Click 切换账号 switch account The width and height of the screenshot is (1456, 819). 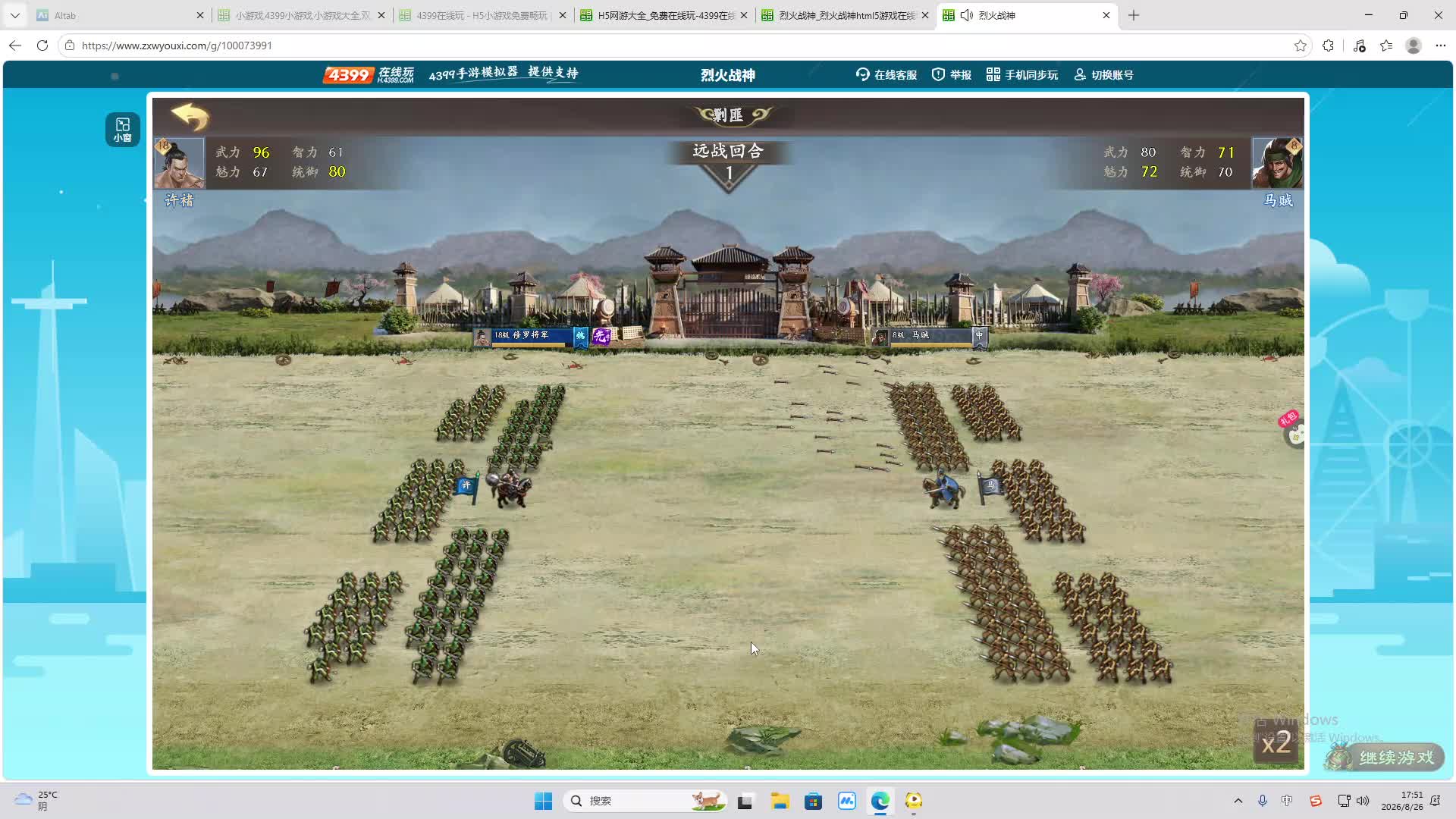tap(1103, 74)
